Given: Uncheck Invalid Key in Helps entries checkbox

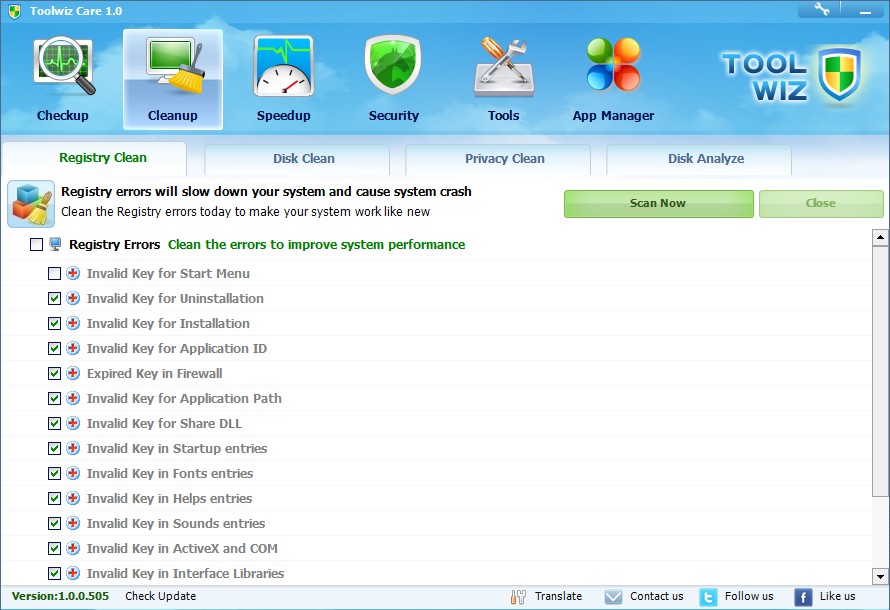Looking at the screenshot, I should [54, 498].
